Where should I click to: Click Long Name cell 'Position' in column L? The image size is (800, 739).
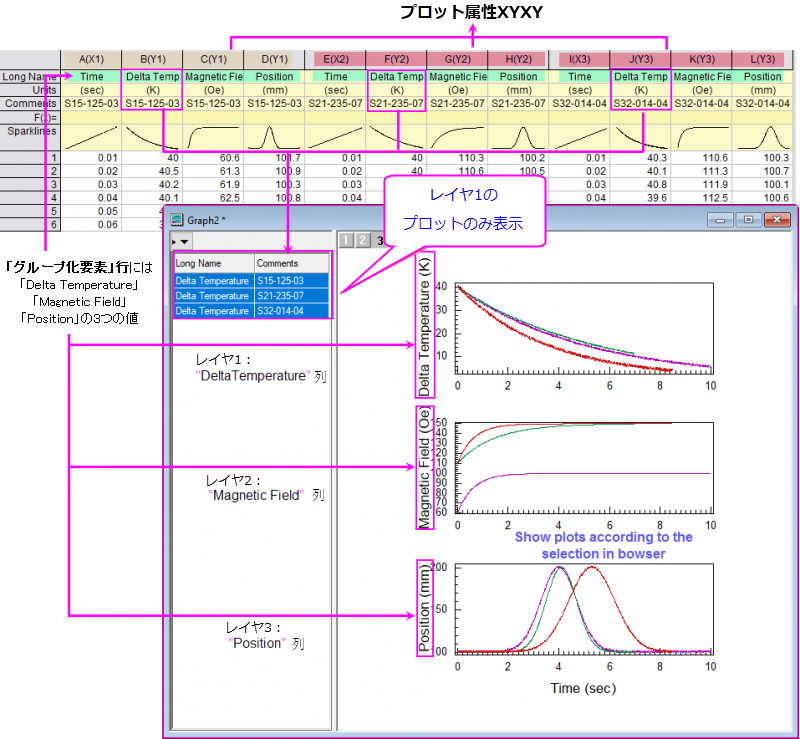(x=762, y=77)
